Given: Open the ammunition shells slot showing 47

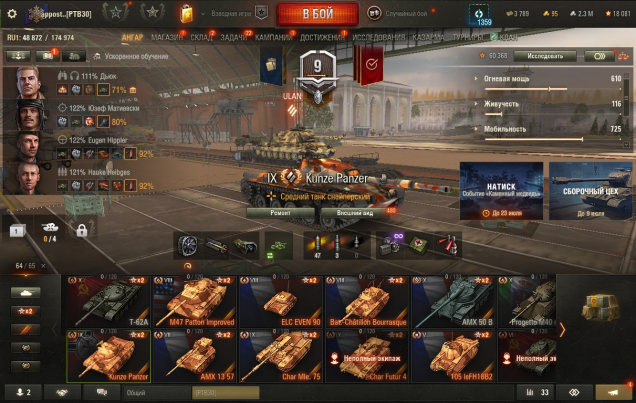Looking at the screenshot, I should point(317,246).
